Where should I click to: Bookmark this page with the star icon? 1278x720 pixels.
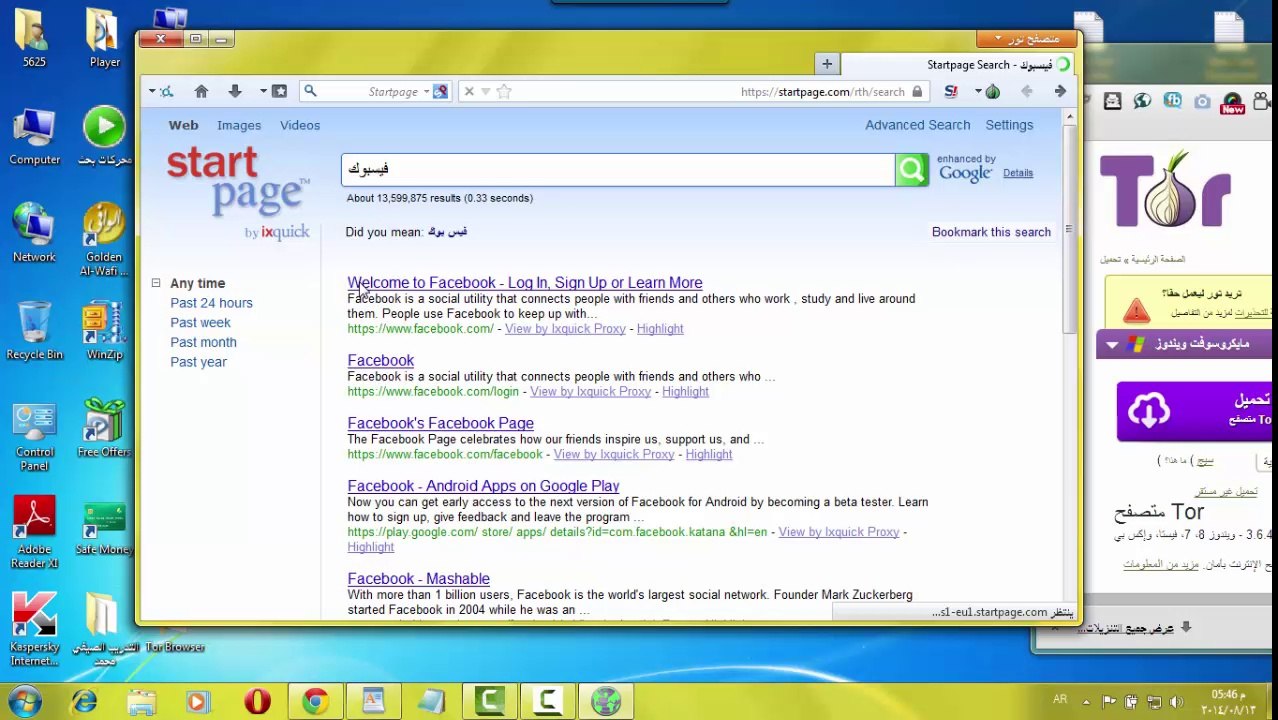504,91
